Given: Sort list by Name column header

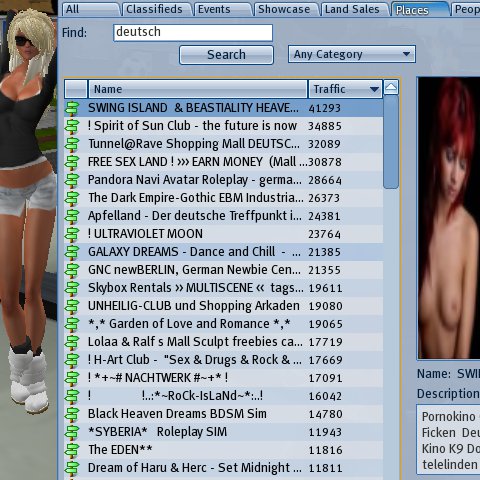Looking at the screenshot, I should coord(198,89).
